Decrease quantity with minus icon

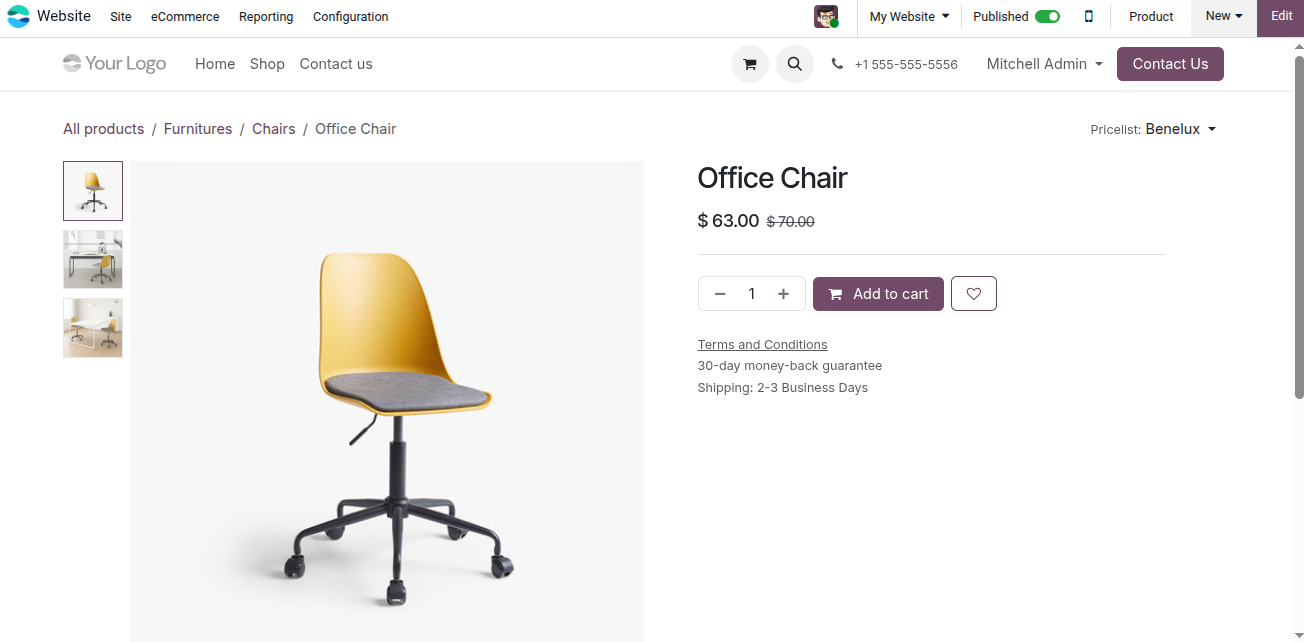[x=720, y=294]
